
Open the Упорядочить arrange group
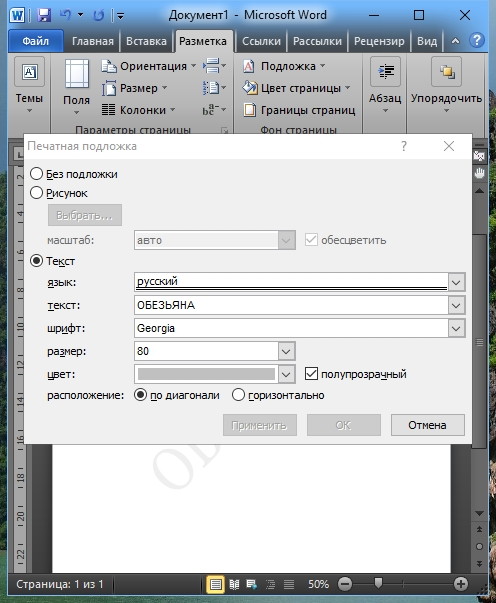click(446, 85)
